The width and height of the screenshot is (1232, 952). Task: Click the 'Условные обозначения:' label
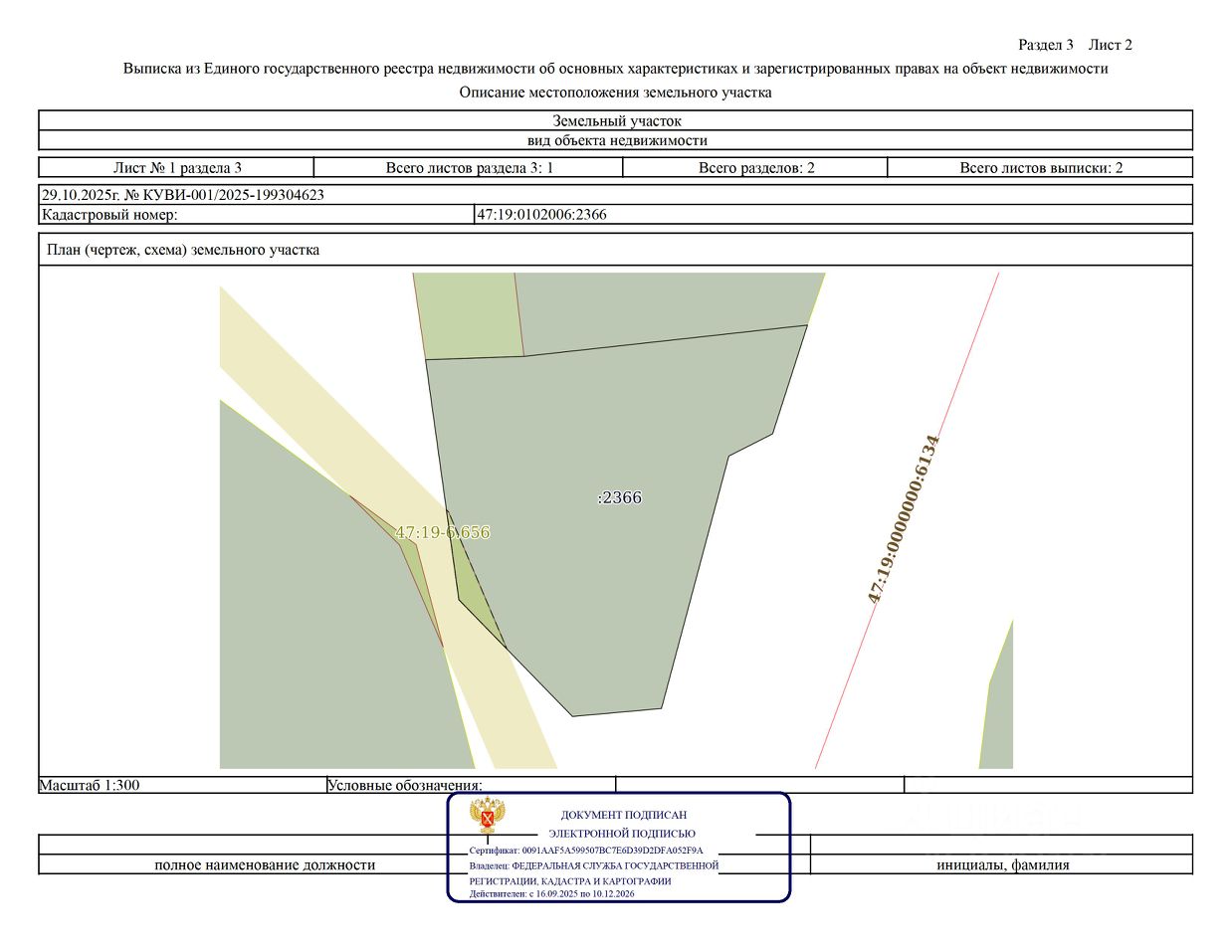click(404, 785)
